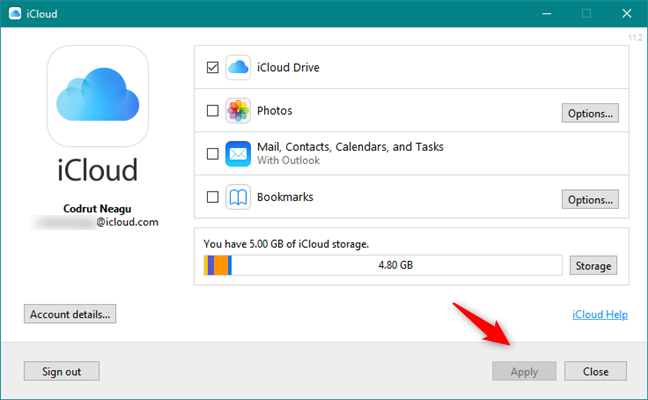Click the version number 11.2
Image resolution: width=648 pixels, height=400 pixels.
[635, 38]
